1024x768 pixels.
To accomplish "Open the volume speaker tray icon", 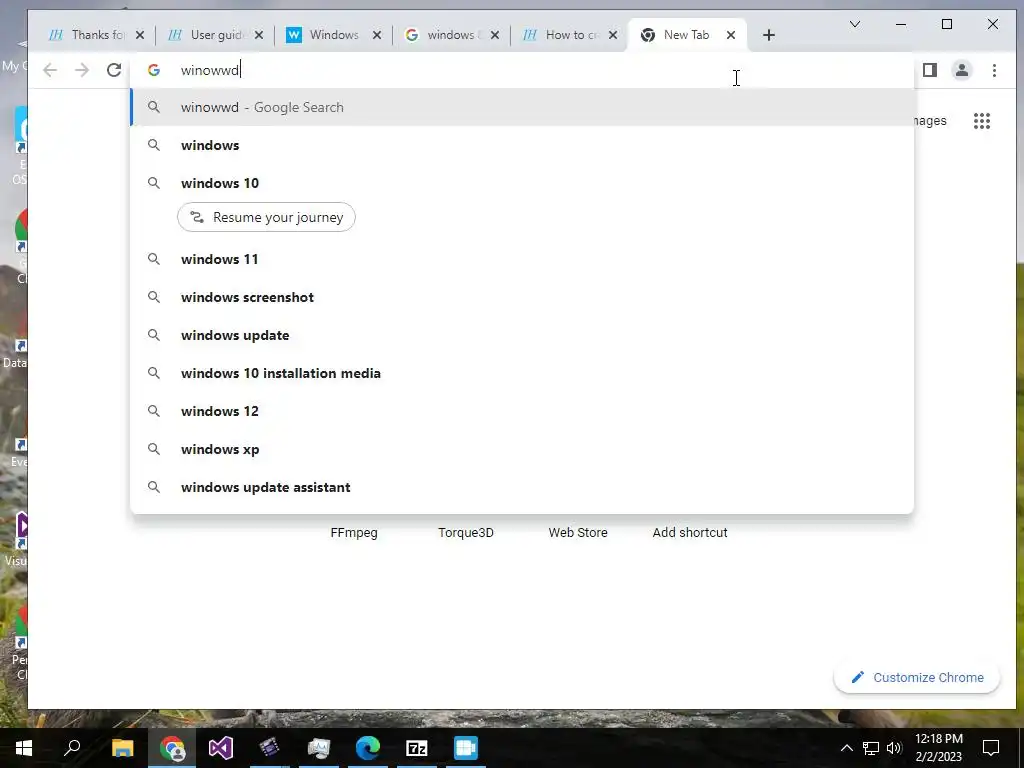I will (x=894, y=748).
